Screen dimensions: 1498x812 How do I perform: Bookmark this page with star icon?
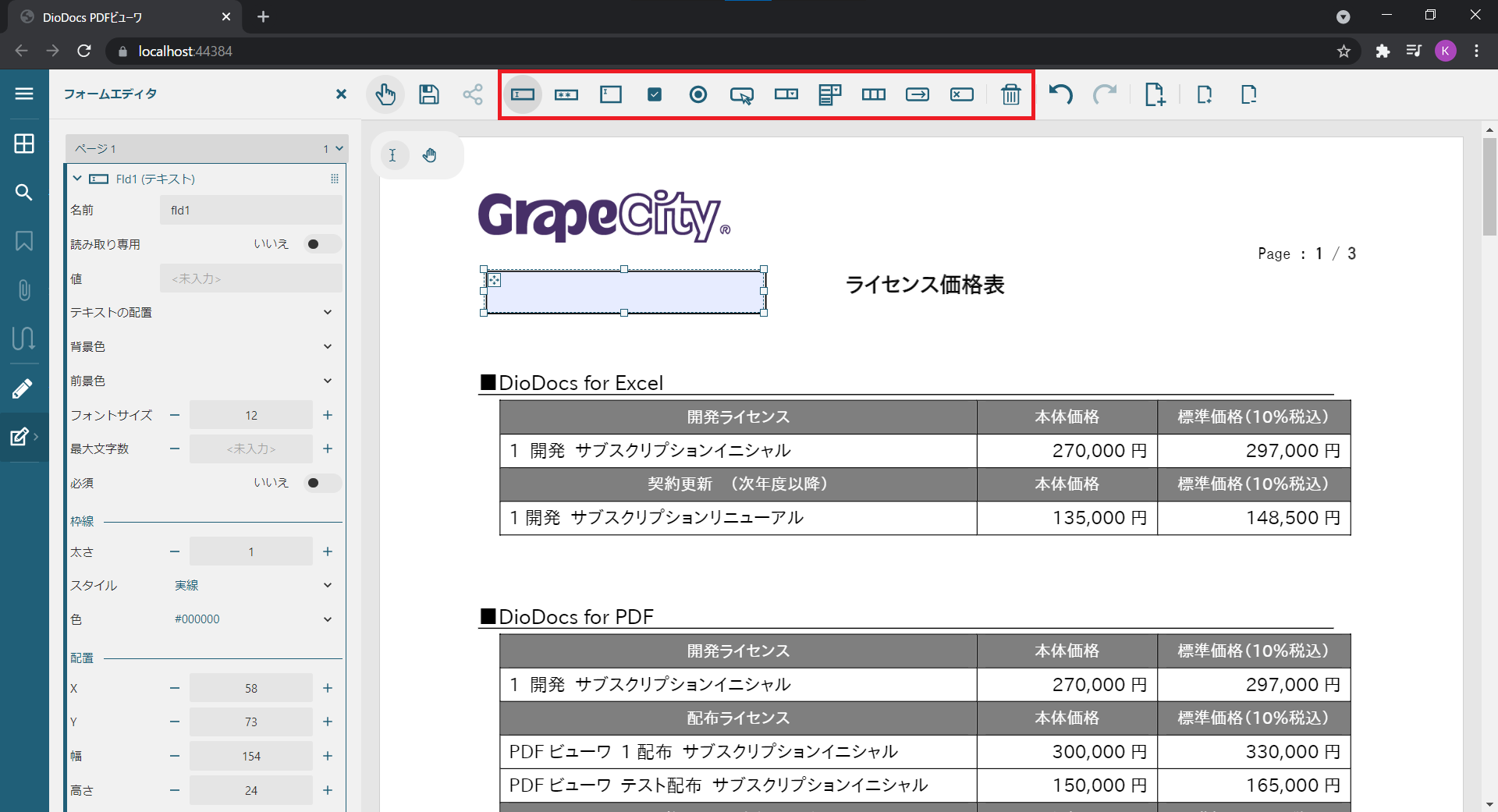(x=1344, y=51)
